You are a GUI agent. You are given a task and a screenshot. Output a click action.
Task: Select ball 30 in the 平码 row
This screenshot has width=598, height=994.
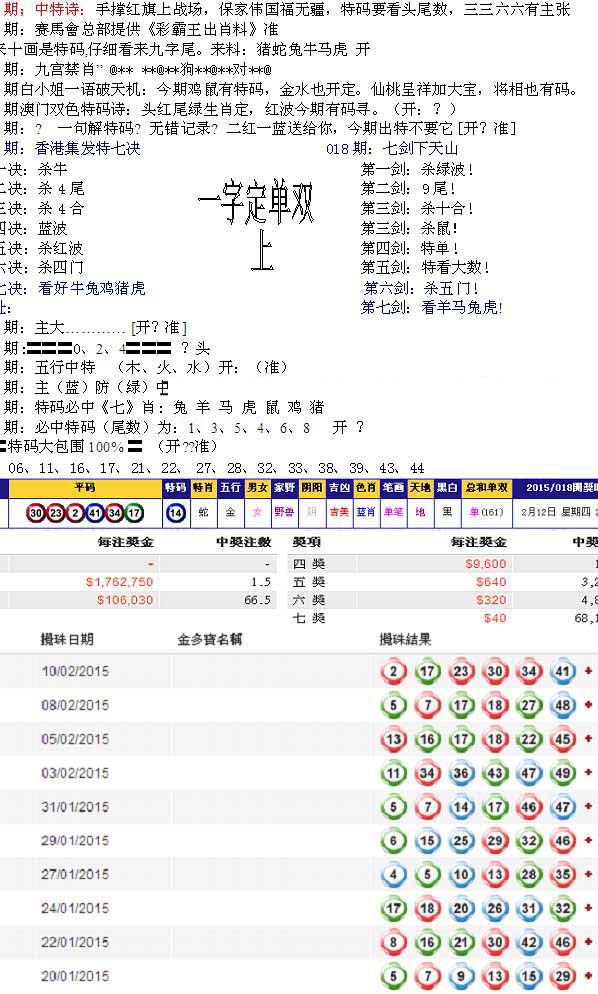point(36,512)
